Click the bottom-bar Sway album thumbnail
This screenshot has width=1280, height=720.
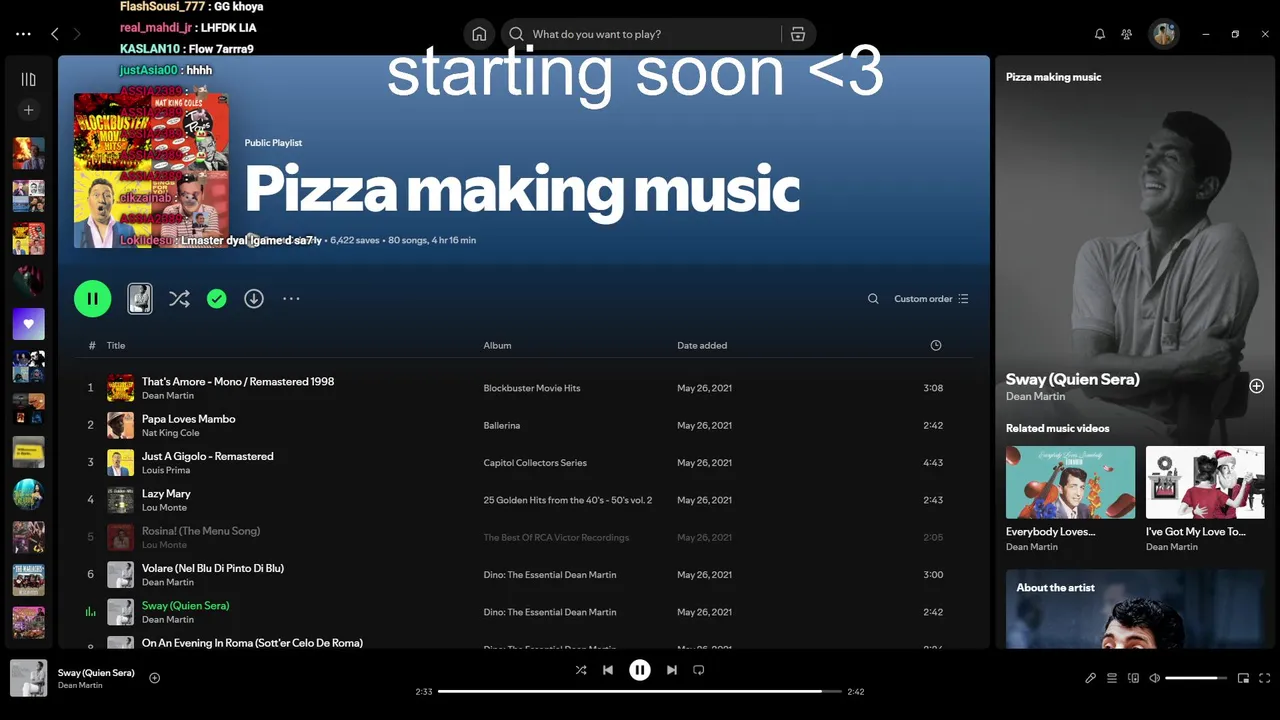pyautogui.click(x=28, y=678)
